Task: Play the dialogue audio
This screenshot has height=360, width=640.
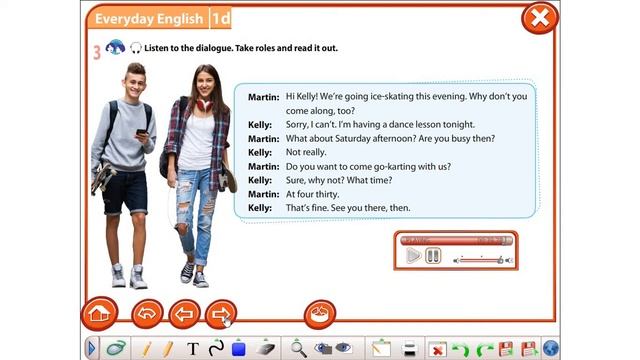Action: click(413, 256)
